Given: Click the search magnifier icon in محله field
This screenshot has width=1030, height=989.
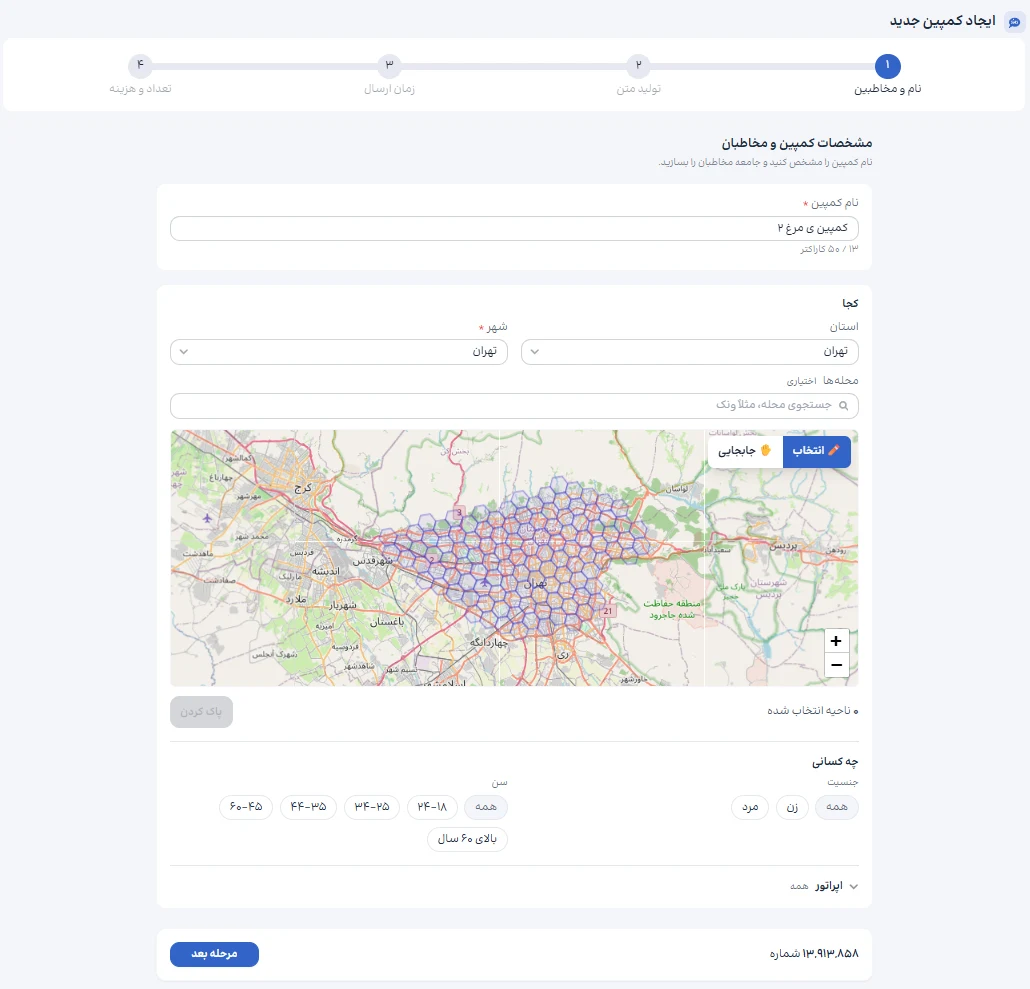Looking at the screenshot, I should point(843,405).
